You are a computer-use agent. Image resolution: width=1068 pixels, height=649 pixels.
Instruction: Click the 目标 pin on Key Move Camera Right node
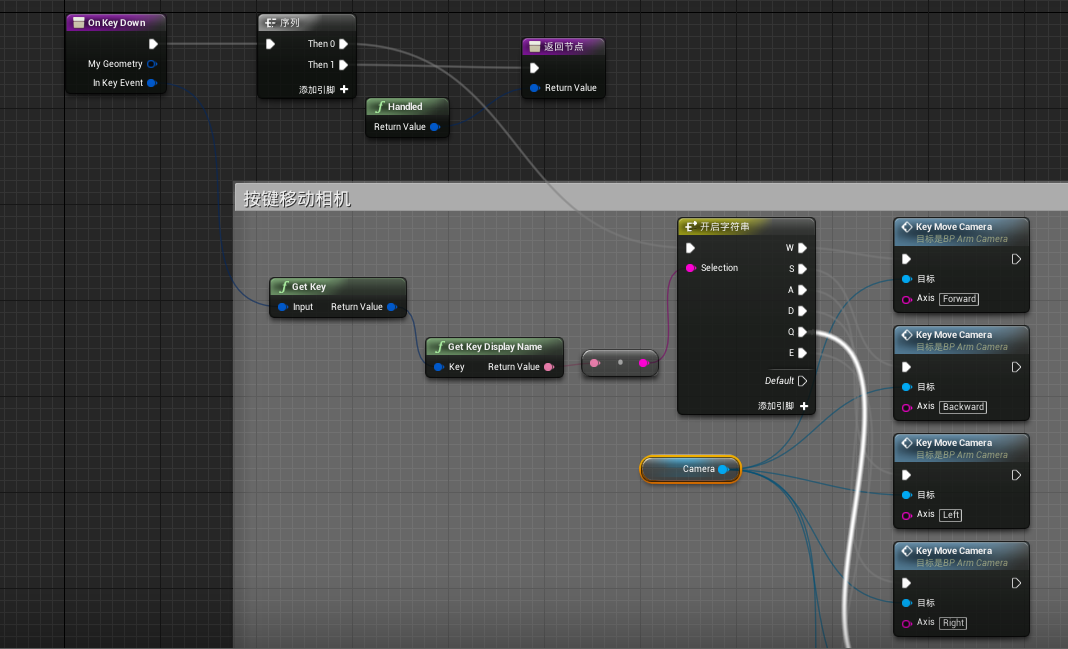point(907,603)
